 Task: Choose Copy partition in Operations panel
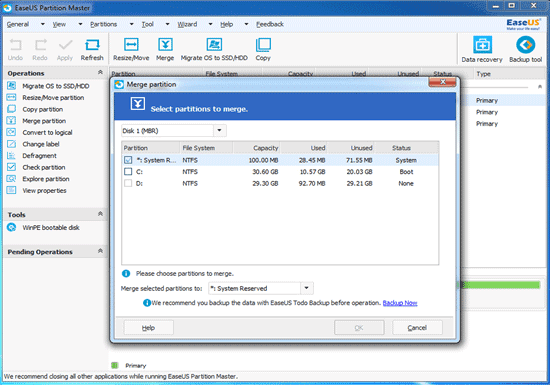pyautogui.click(x=43, y=109)
